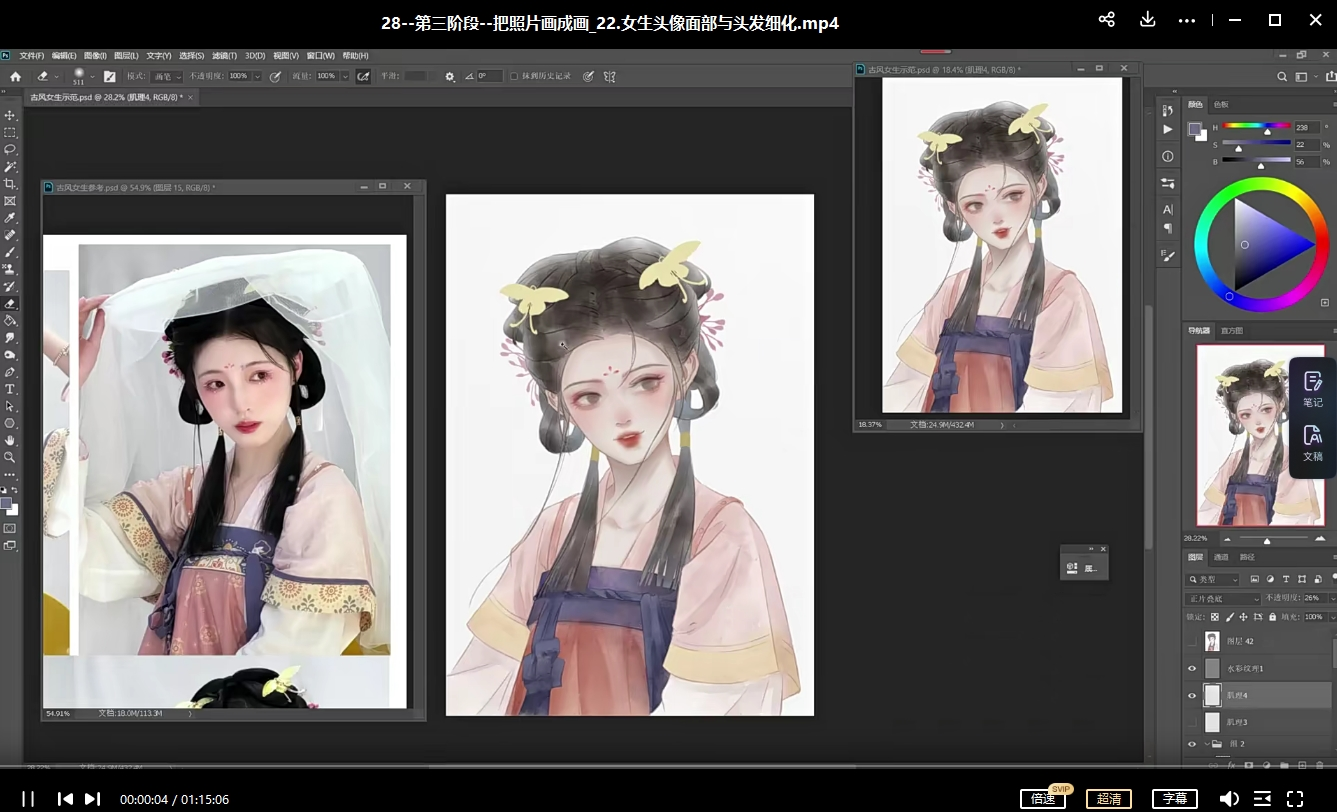Open the Character panel icon
This screenshot has width=1337, height=812.
click(1168, 210)
